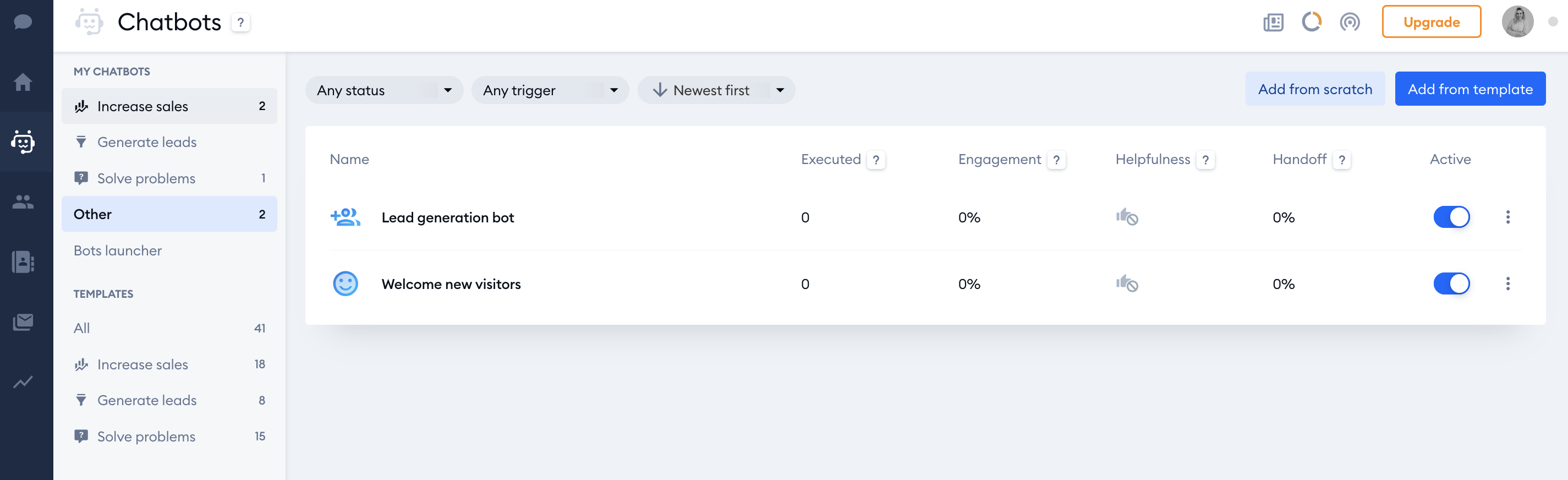This screenshot has width=1568, height=480.
Task: Open more options for Welcome new visitors
Action: pyautogui.click(x=1507, y=283)
